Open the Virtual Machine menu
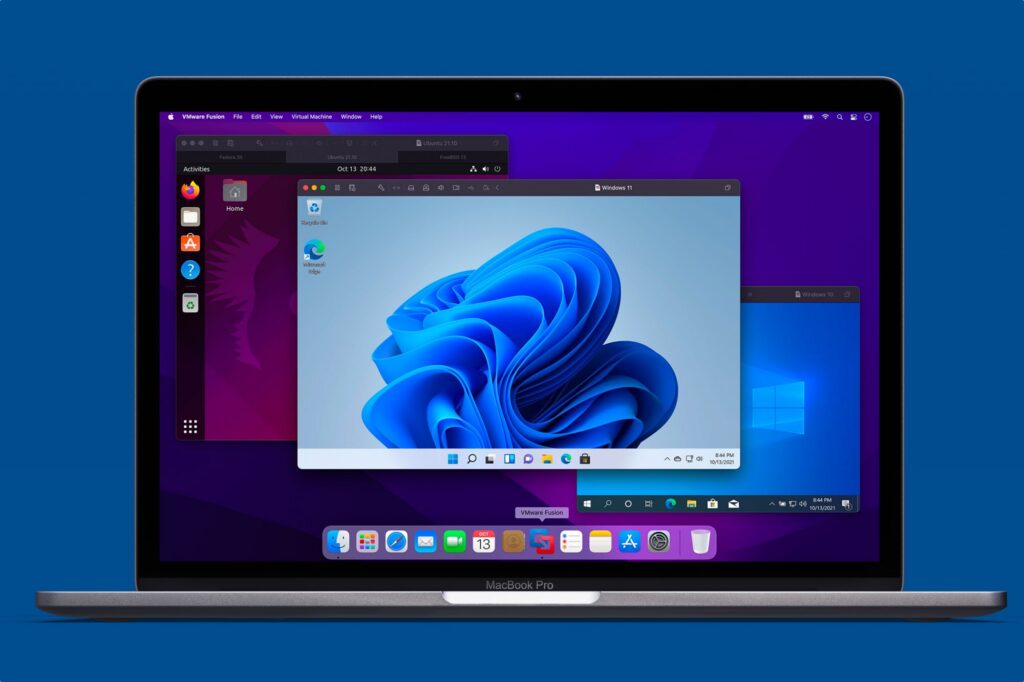Viewport: 1024px width, 682px height. click(x=311, y=117)
